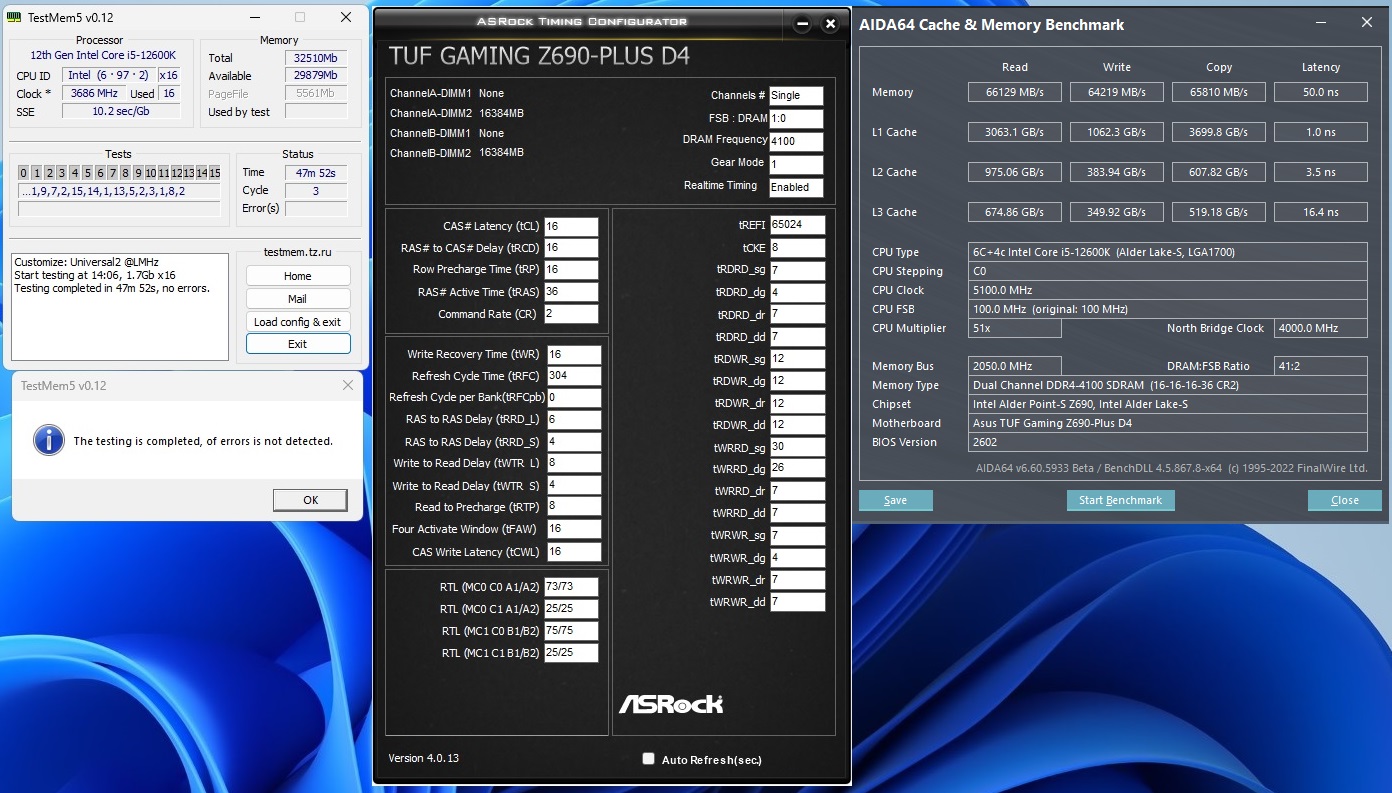This screenshot has width=1392, height=793.
Task: Click the Refresh Cycle per Bank (tRFCpb) field
Action: coord(574,398)
